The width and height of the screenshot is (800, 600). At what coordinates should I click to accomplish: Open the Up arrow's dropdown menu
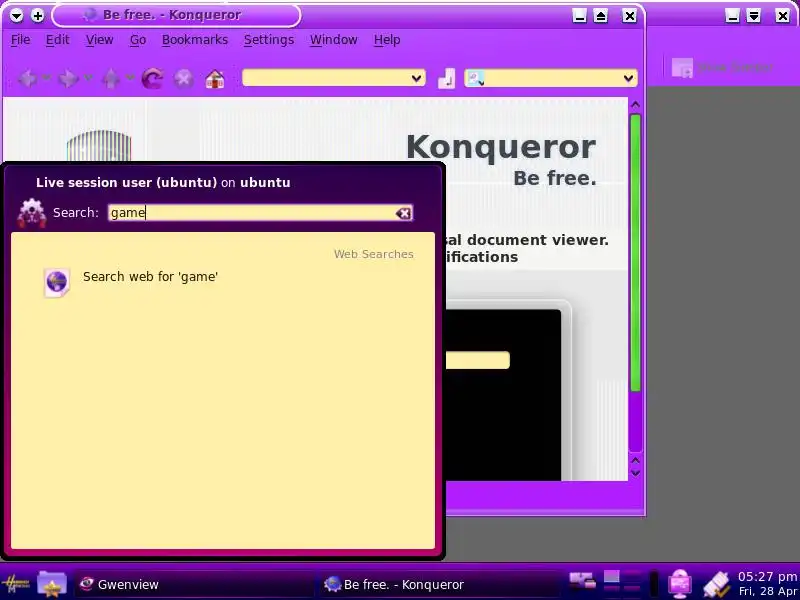[x=130, y=78]
